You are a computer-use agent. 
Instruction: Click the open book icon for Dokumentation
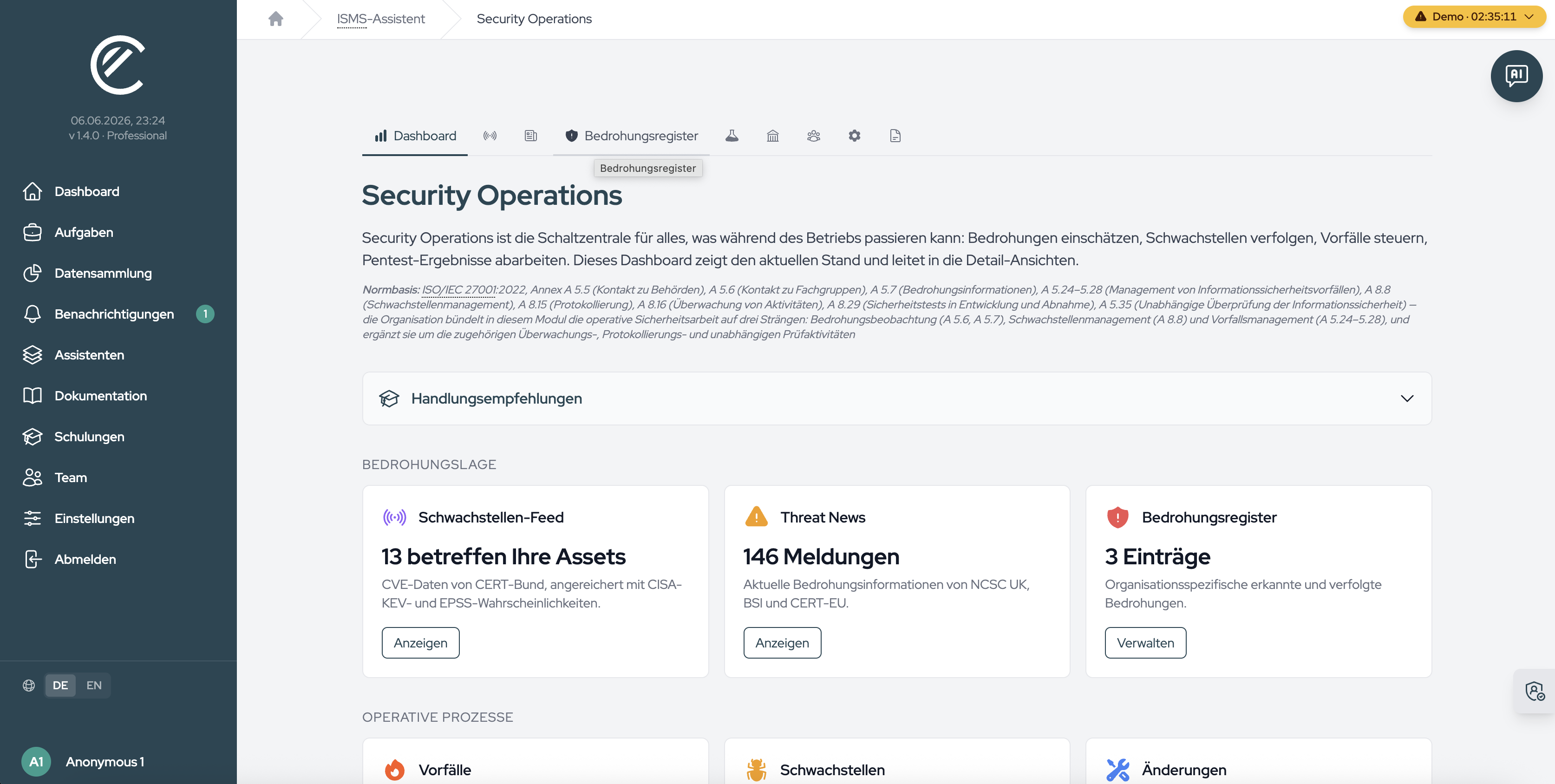[33, 396]
